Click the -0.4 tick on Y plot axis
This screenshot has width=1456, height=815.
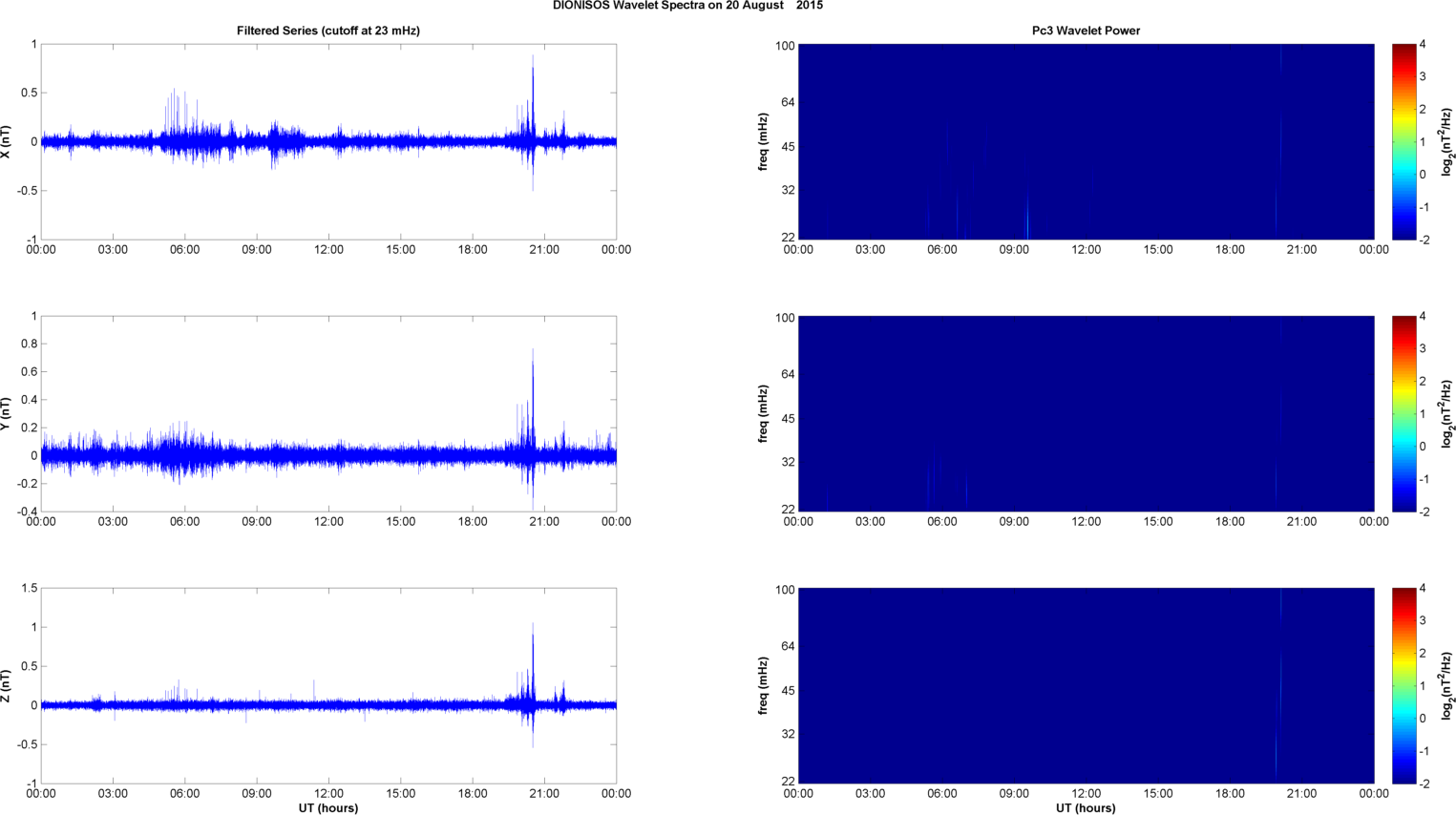coord(27,512)
